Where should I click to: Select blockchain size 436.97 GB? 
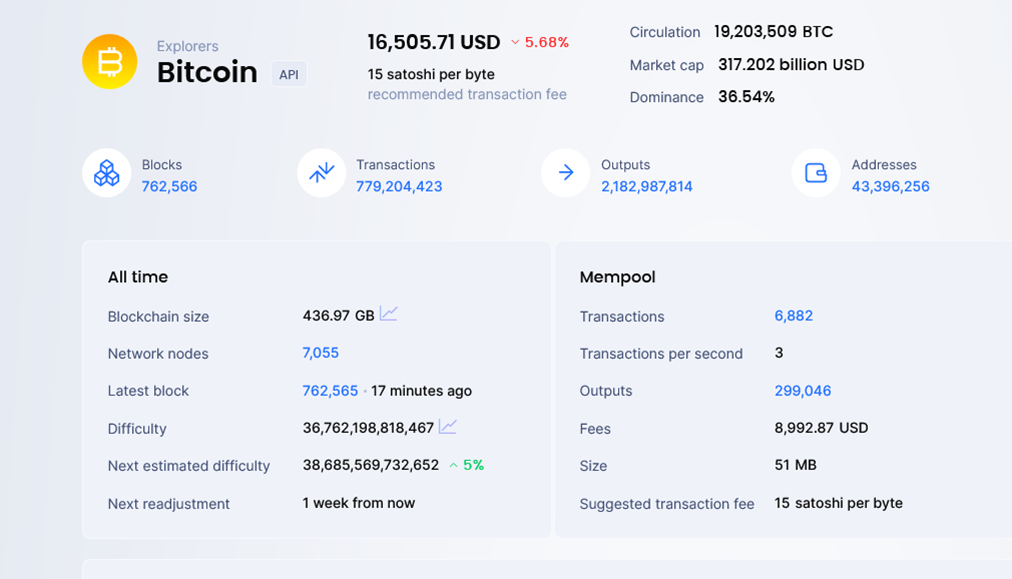coord(339,316)
